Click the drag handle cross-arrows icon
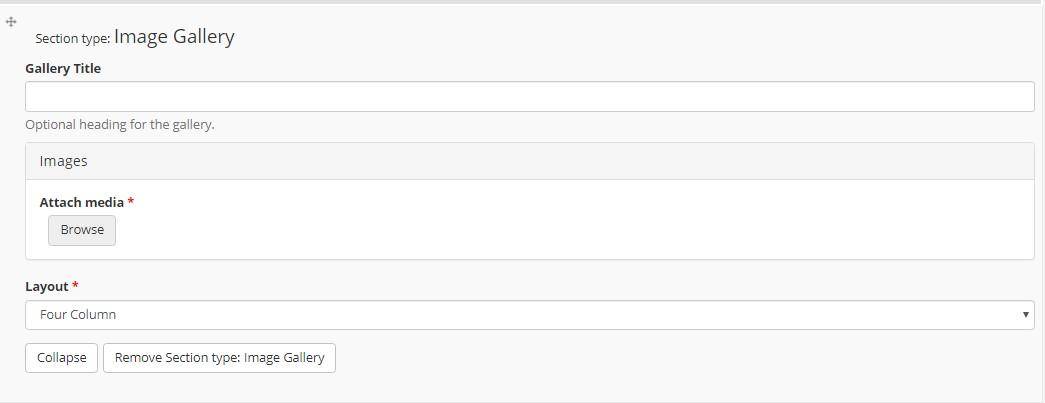The width and height of the screenshot is (1045, 403). [x=11, y=22]
